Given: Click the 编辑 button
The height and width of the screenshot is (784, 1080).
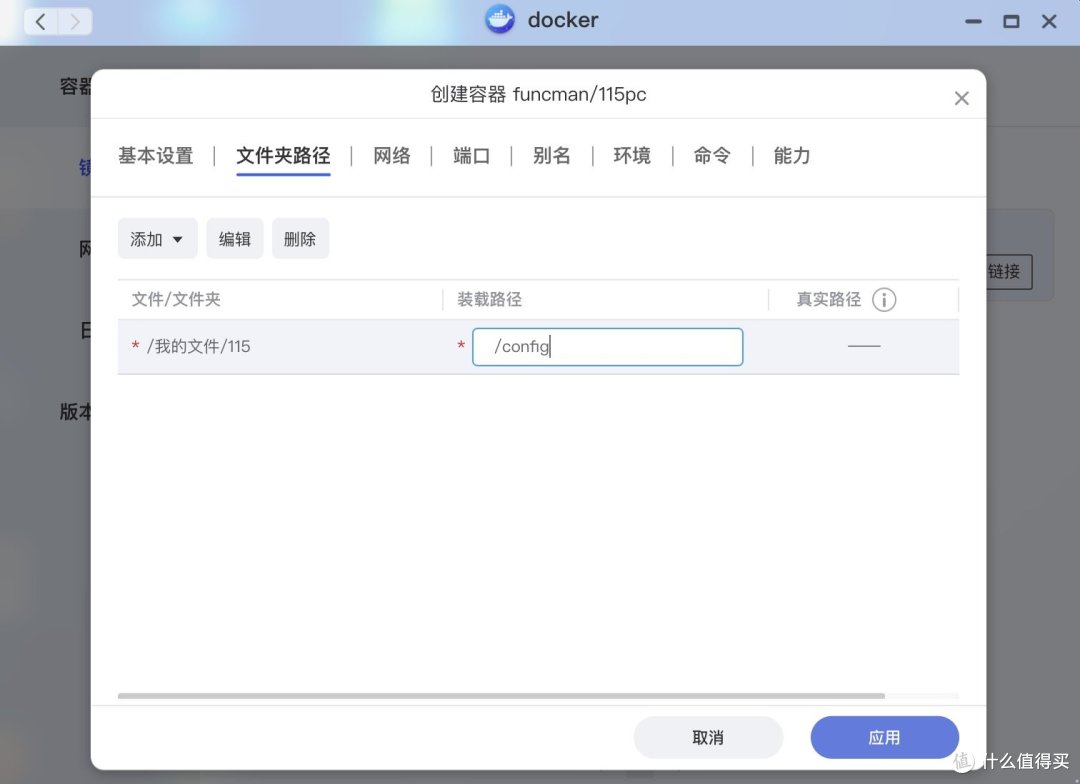Looking at the screenshot, I should (x=234, y=238).
